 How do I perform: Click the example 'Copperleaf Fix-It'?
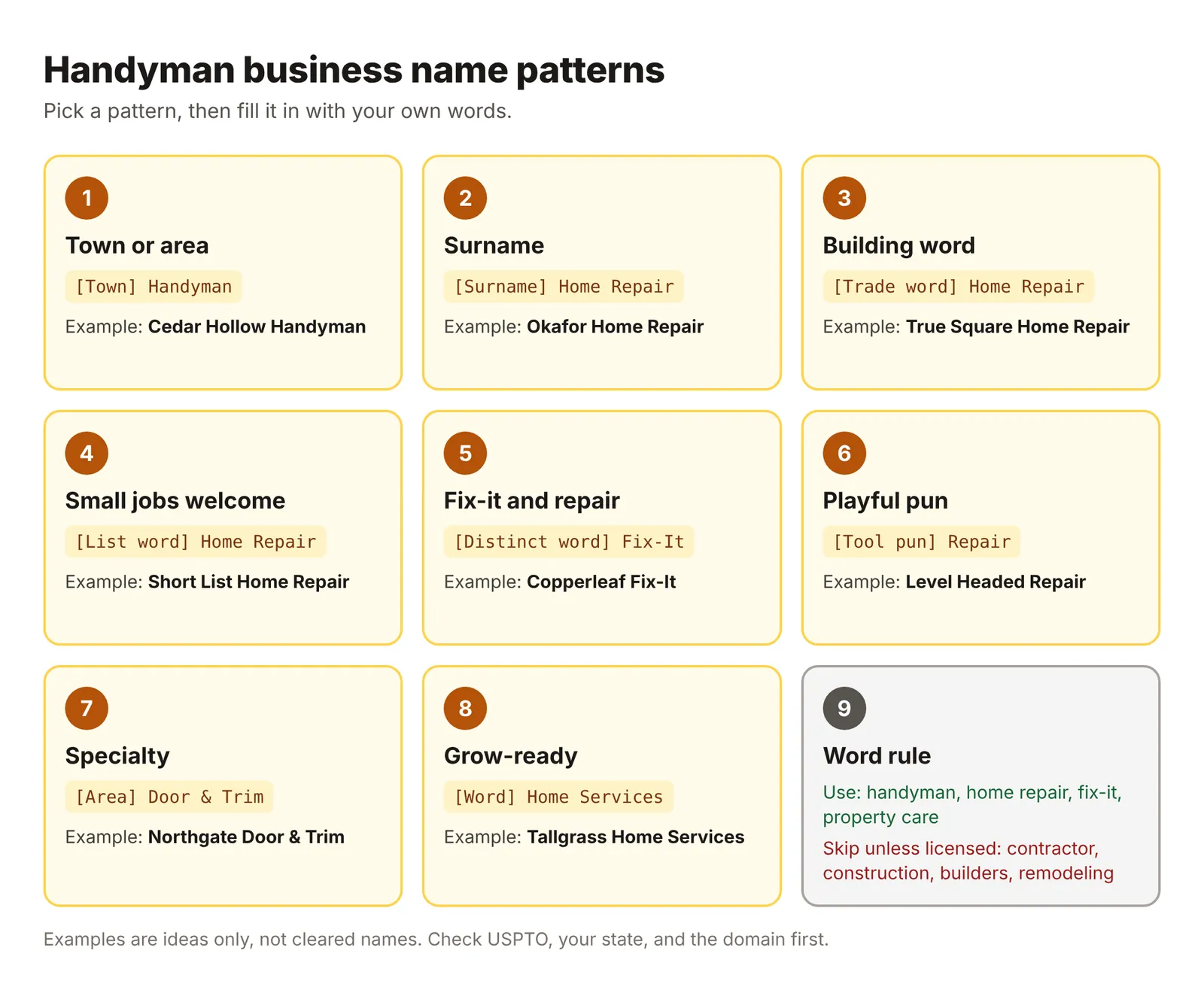pos(601,582)
